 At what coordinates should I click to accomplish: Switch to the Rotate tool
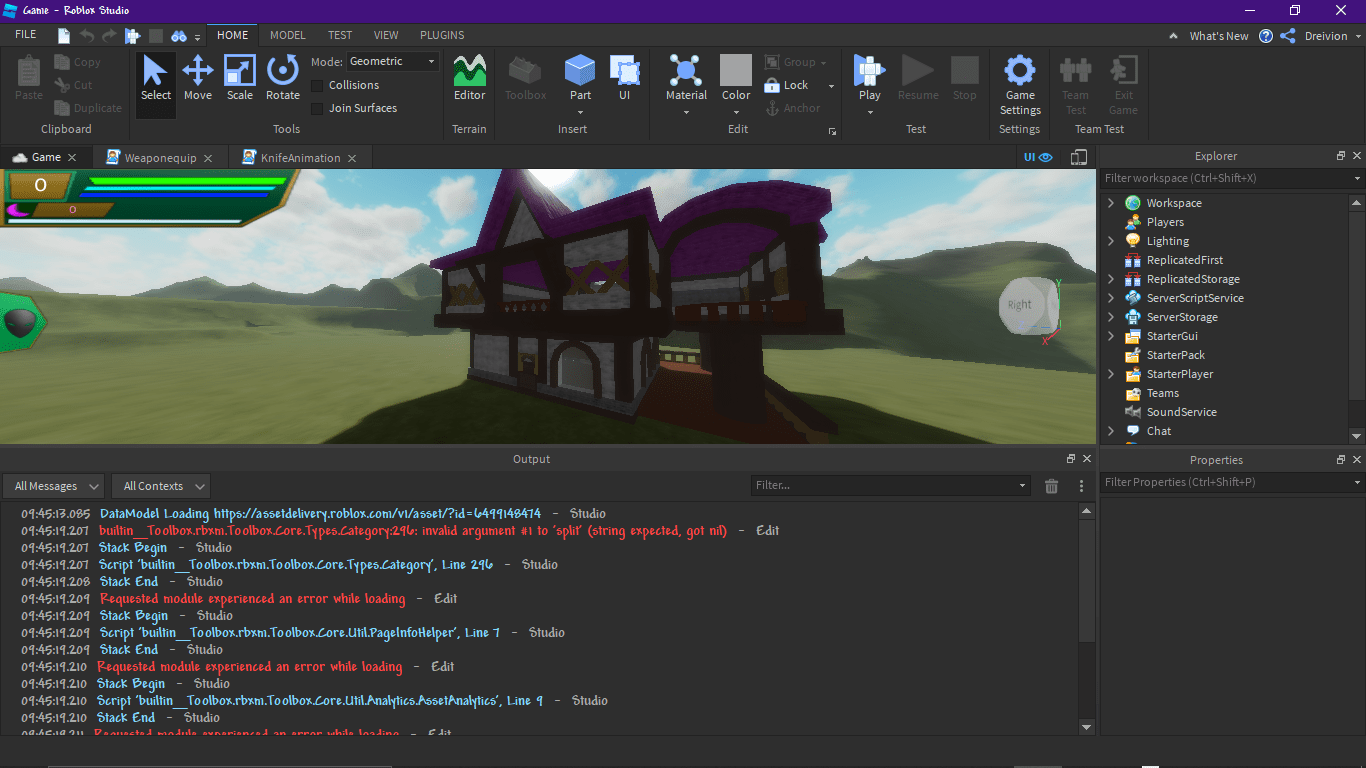click(283, 80)
